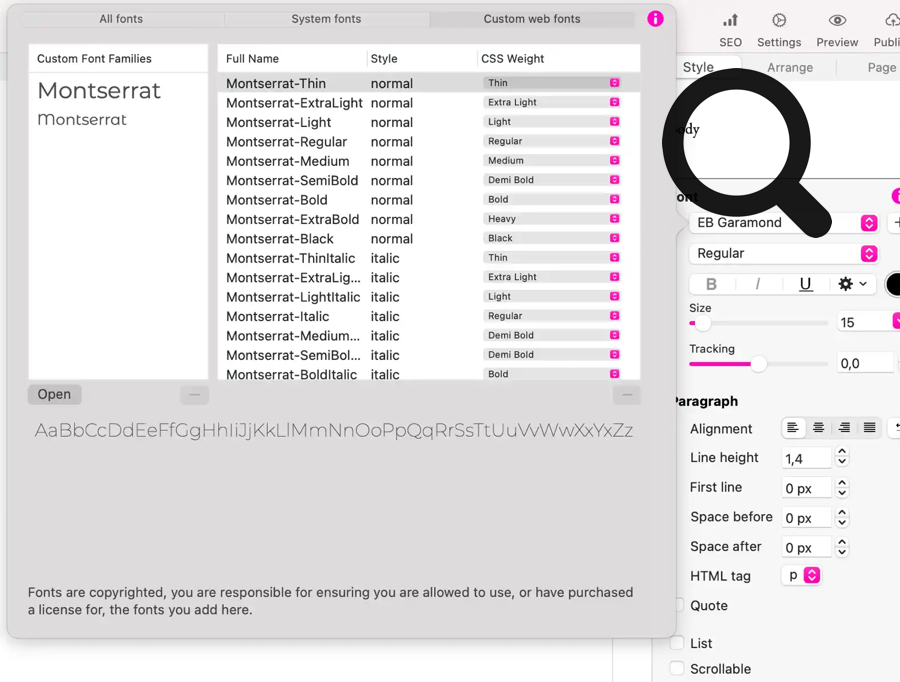Enable the Scrollable checkbox
The height and width of the screenshot is (682, 900).
[678, 668]
